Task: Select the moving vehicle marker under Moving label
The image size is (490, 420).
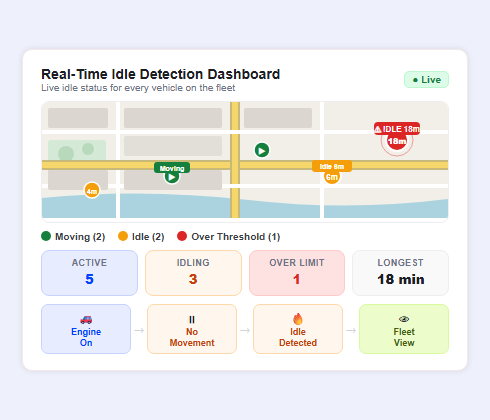Action: pyautogui.click(x=172, y=177)
